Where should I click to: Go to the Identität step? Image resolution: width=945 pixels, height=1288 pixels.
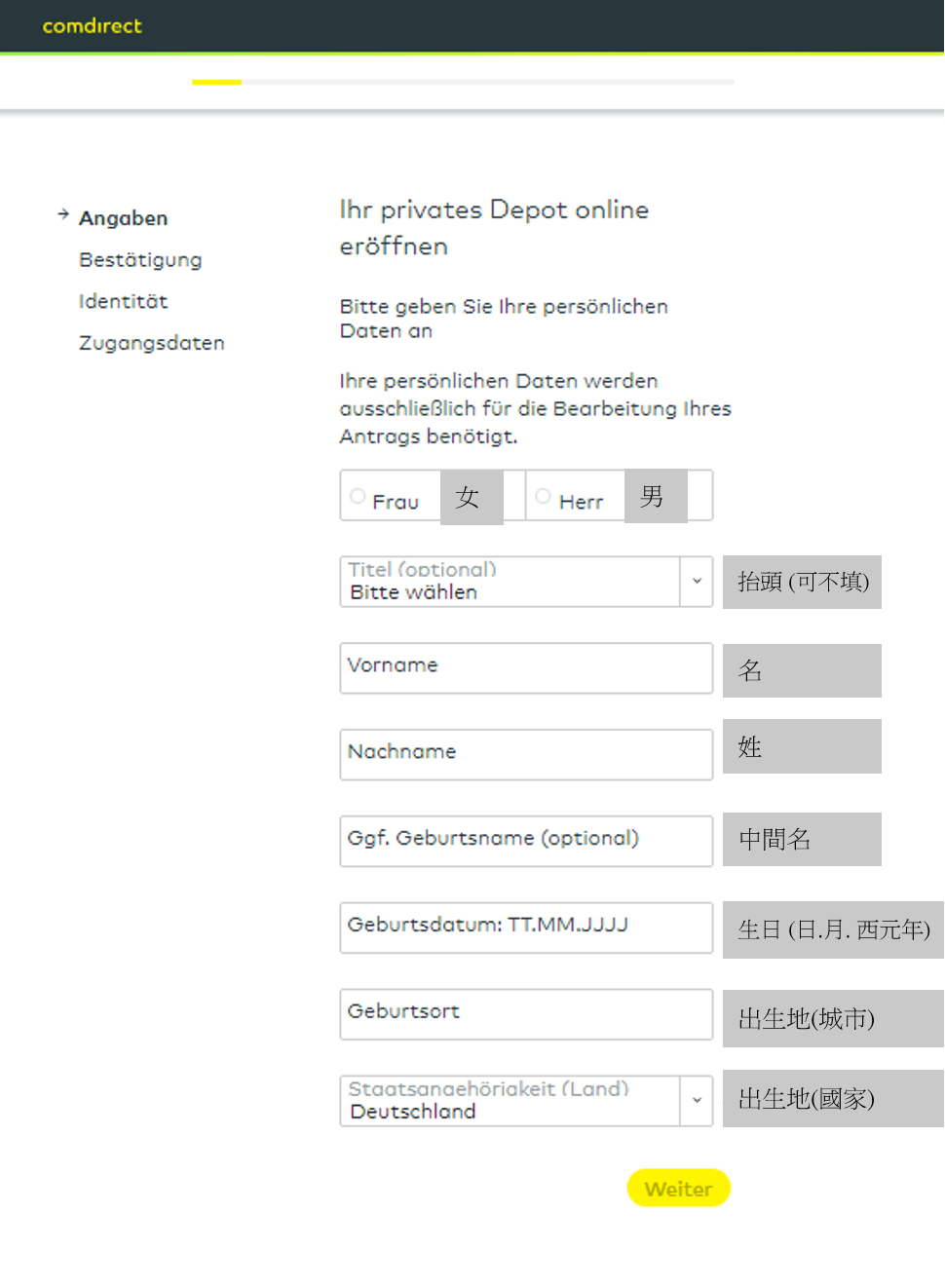(x=123, y=302)
